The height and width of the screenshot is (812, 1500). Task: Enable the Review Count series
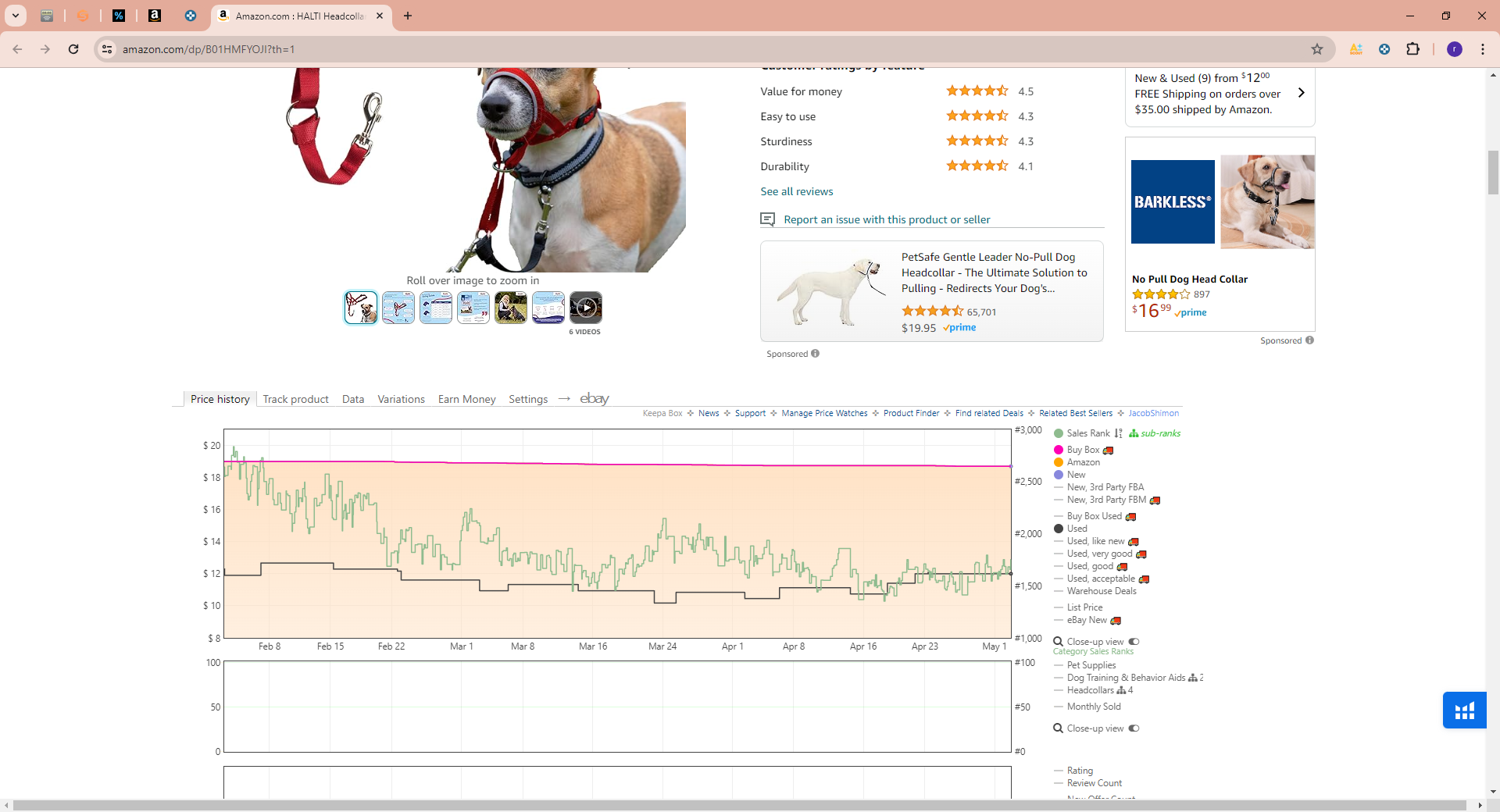(1087, 783)
